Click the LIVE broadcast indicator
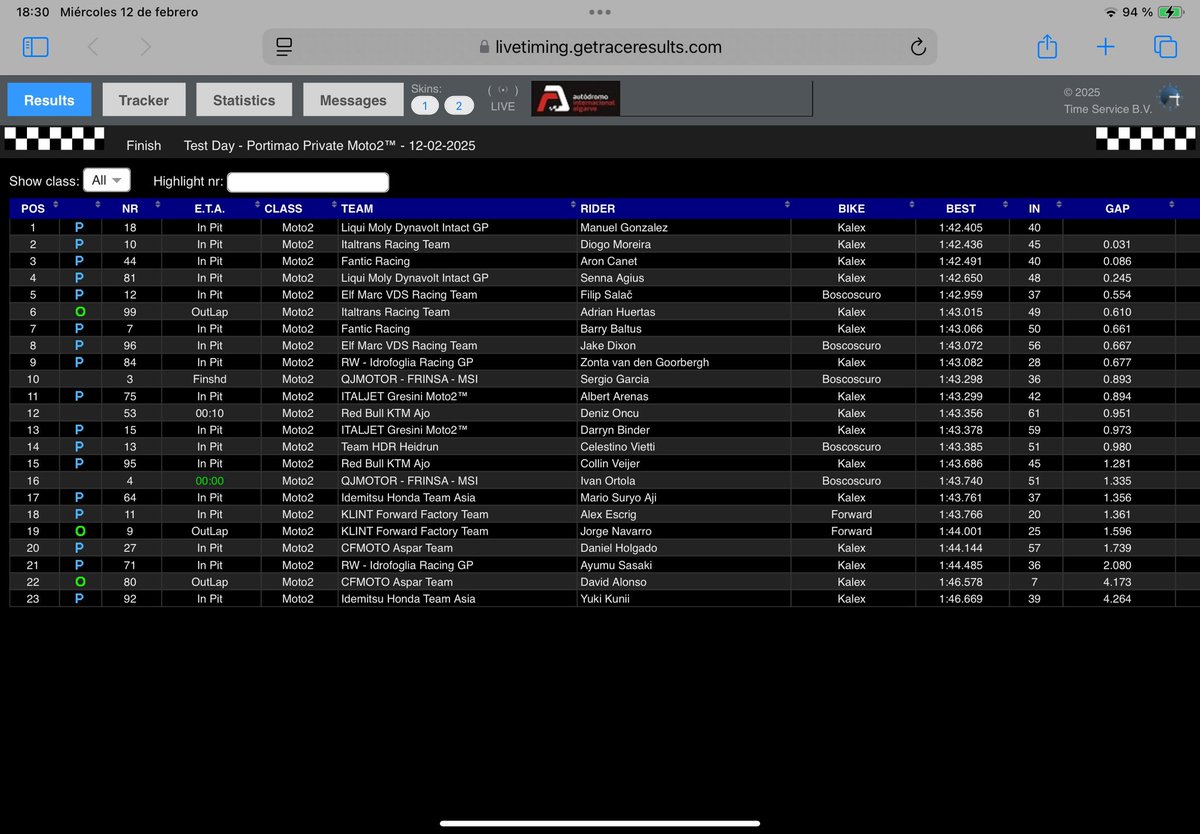Image resolution: width=1200 pixels, height=834 pixels. (503, 98)
